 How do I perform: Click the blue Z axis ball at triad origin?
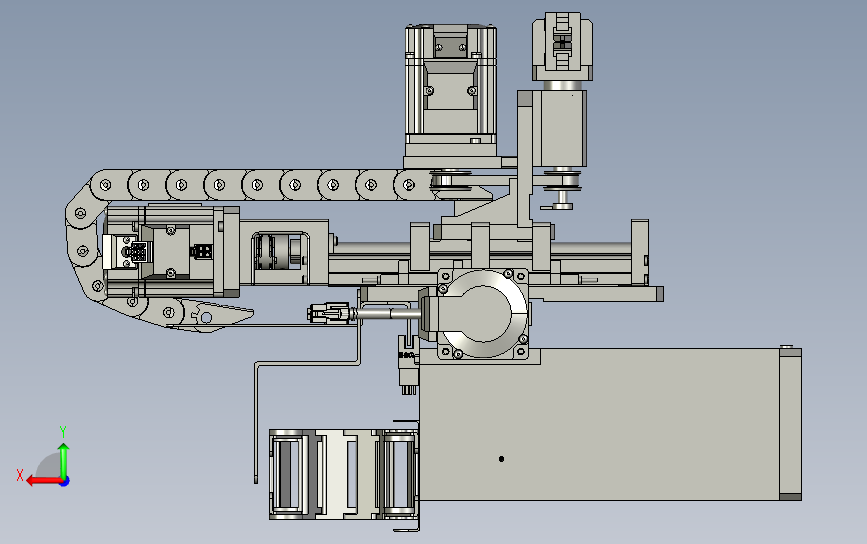(65, 482)
